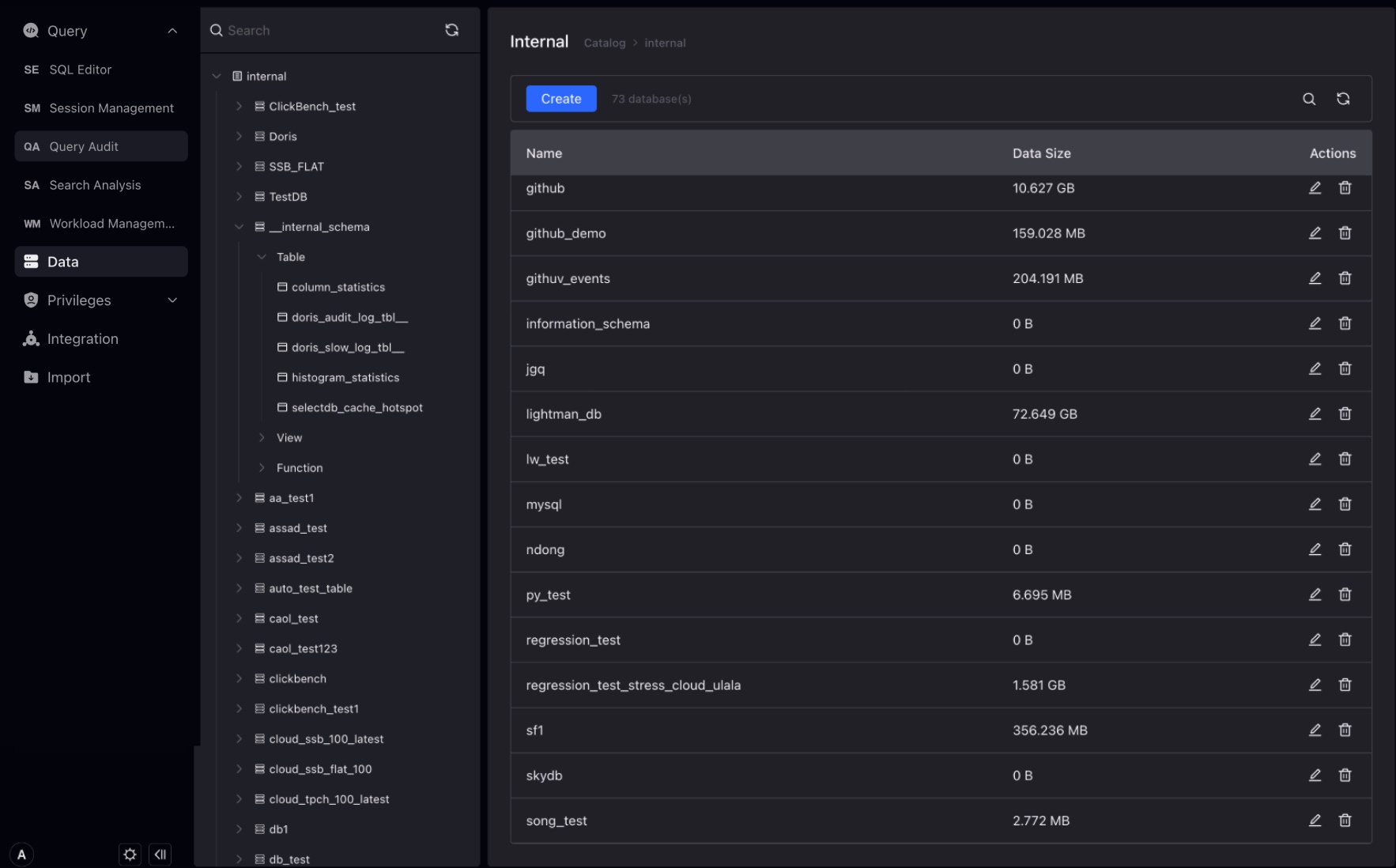The image size is (1396, 868).
Task: Open the search icon in the database list
Action: [x=1308, y=99]
